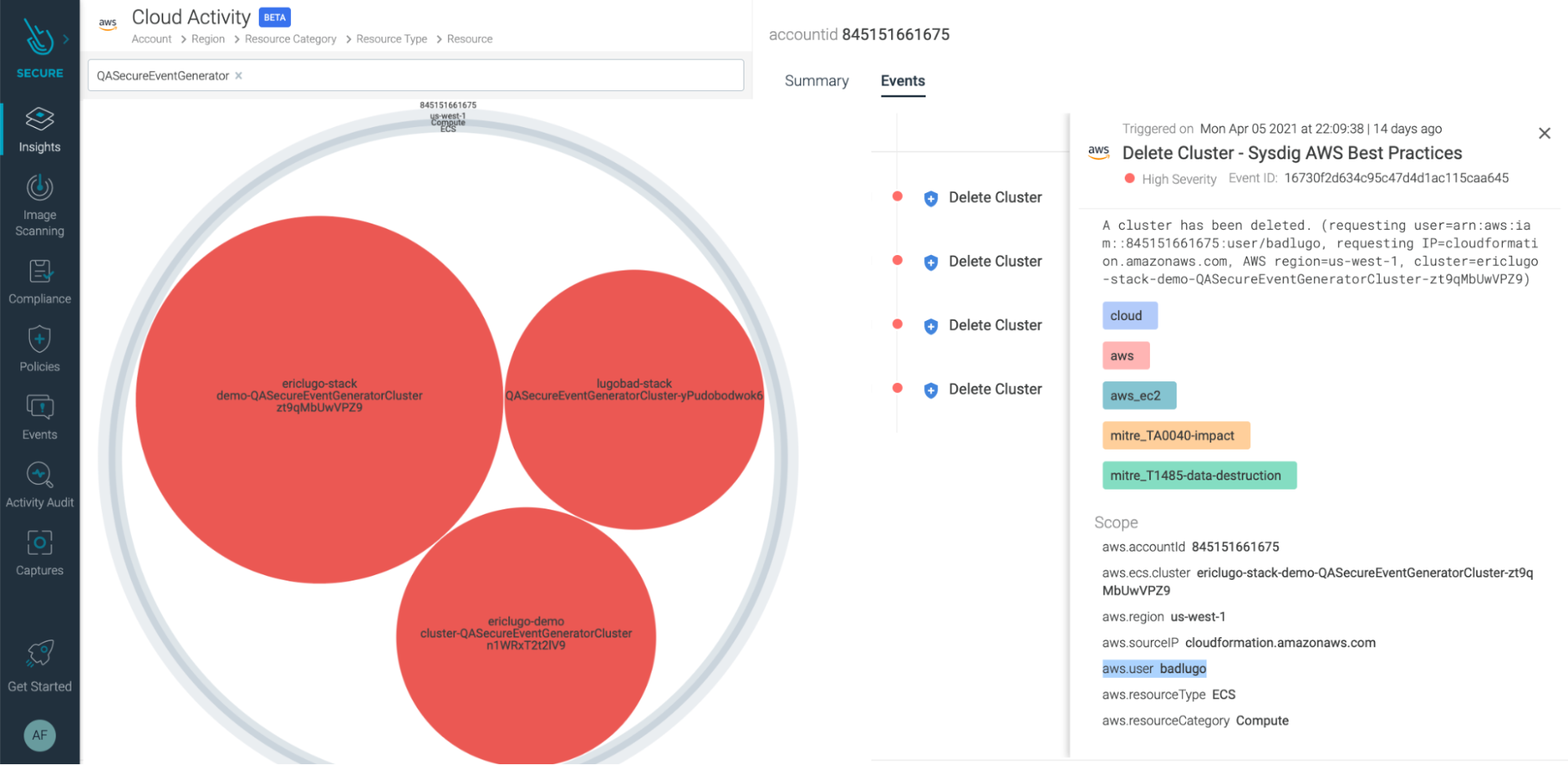1568x765 pixels.
Task: Click AWS icon in event detail header
Action: tap(1099, 151)
